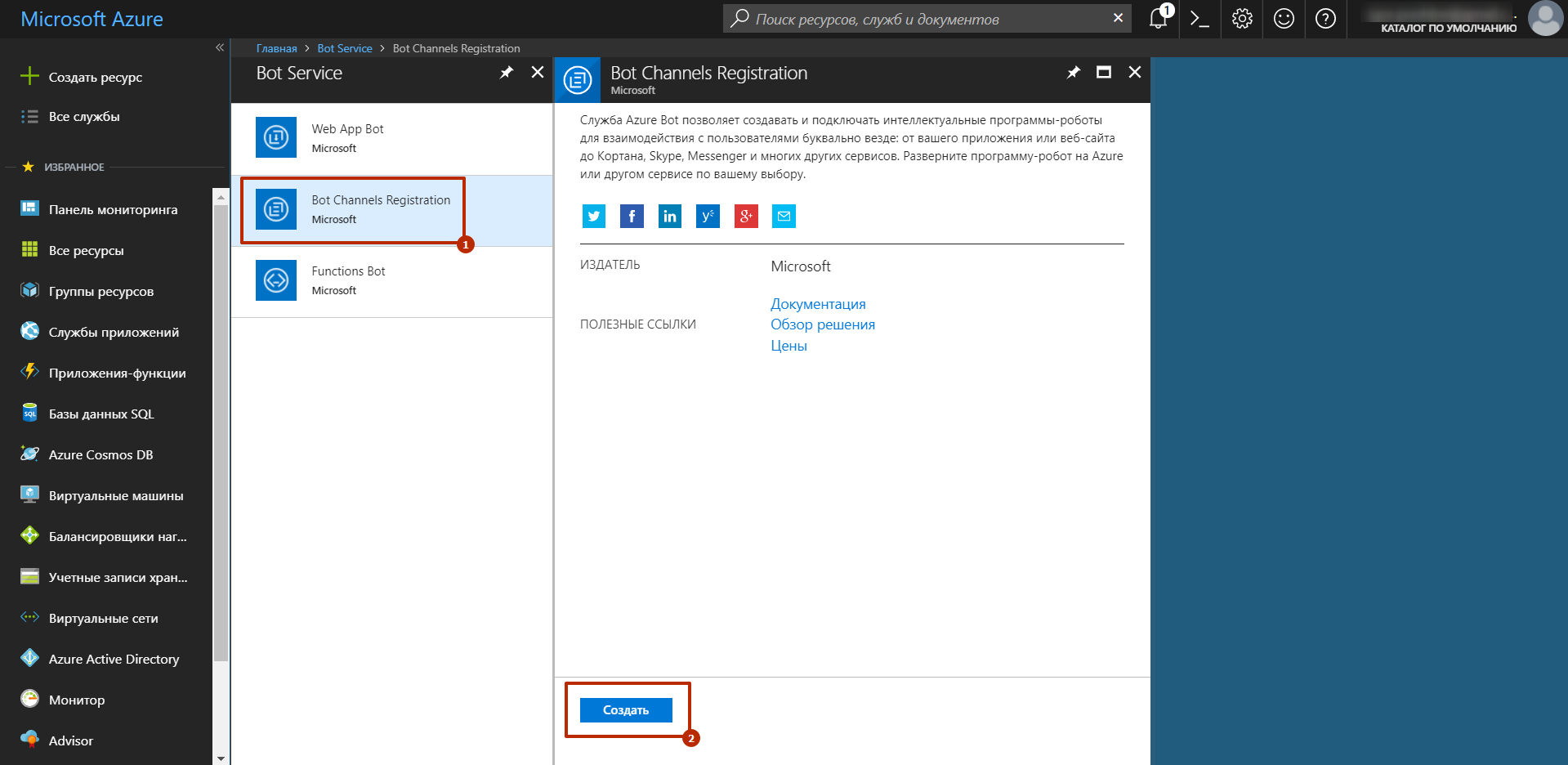Share via email envelope icon
Screen dimensions: 1568x765
[784, 216]
